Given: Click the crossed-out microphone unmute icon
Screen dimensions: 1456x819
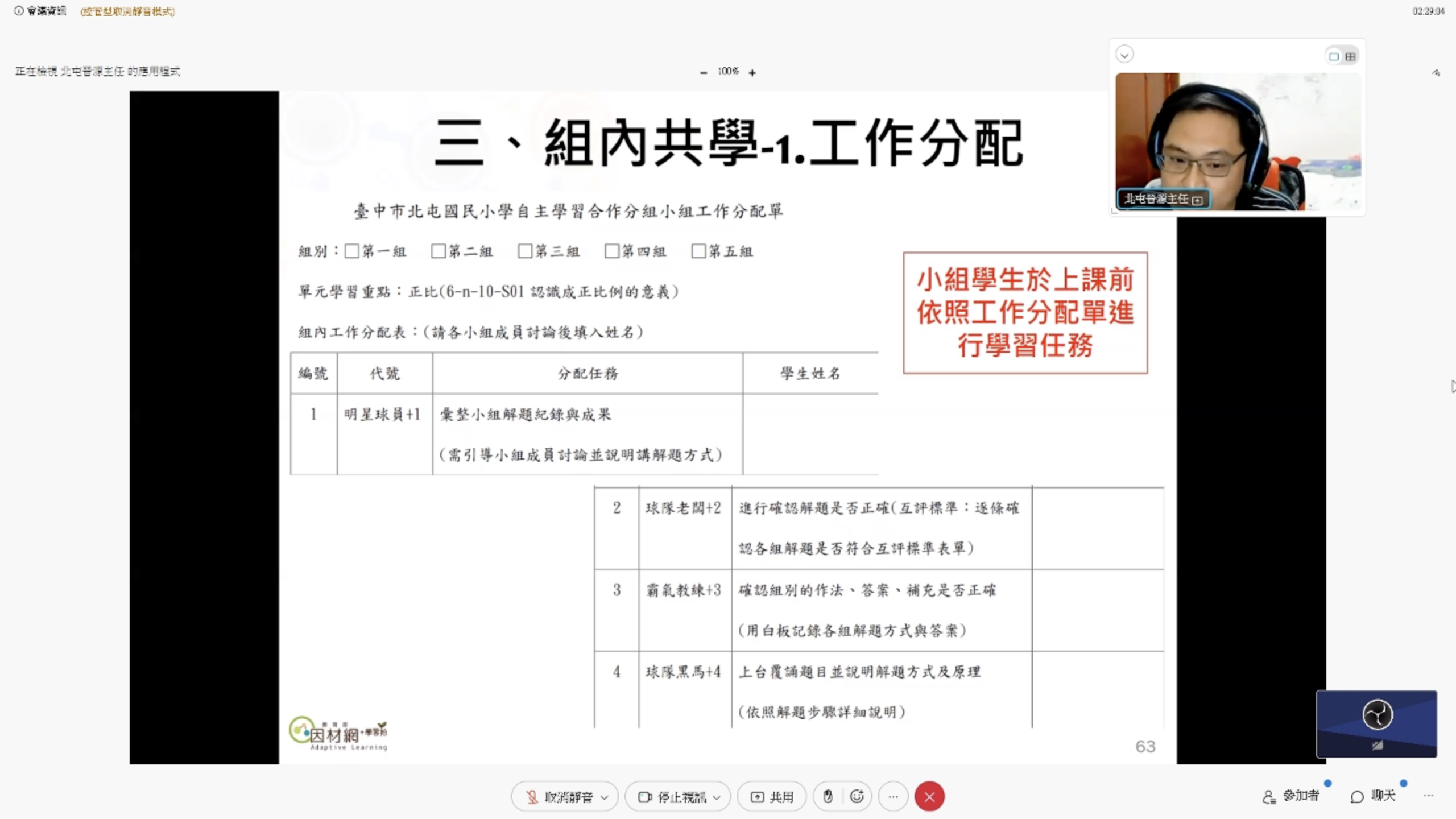Looking at the screenshot, I should click(532, 797).
